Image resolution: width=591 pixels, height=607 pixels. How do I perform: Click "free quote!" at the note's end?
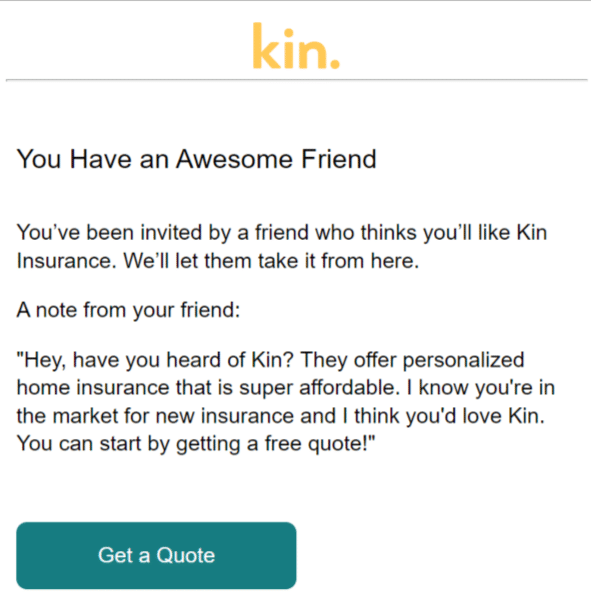click(x=320, y=444)
